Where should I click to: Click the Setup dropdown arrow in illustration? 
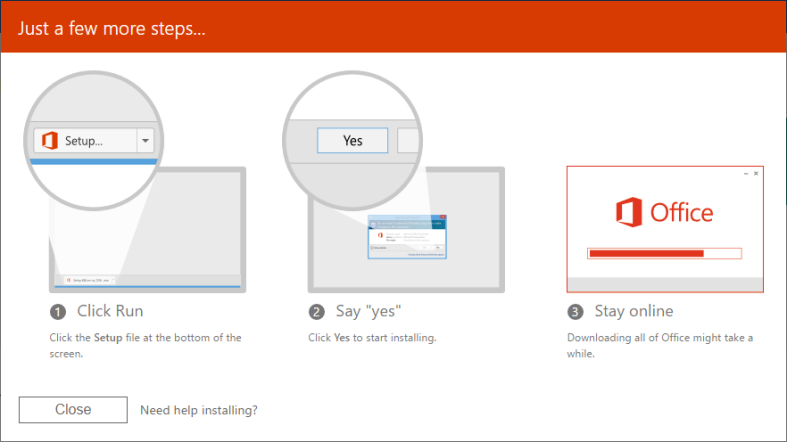(145, 140)
